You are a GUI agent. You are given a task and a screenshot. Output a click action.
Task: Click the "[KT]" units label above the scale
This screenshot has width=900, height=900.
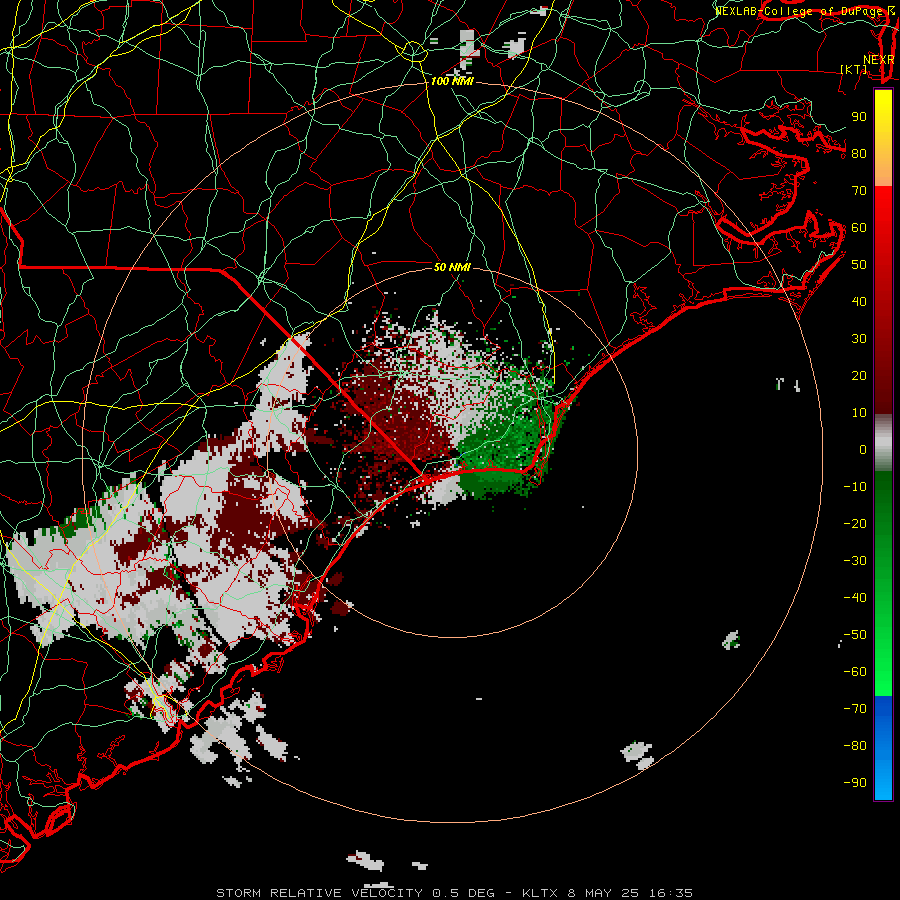click(x=853, y=69)
